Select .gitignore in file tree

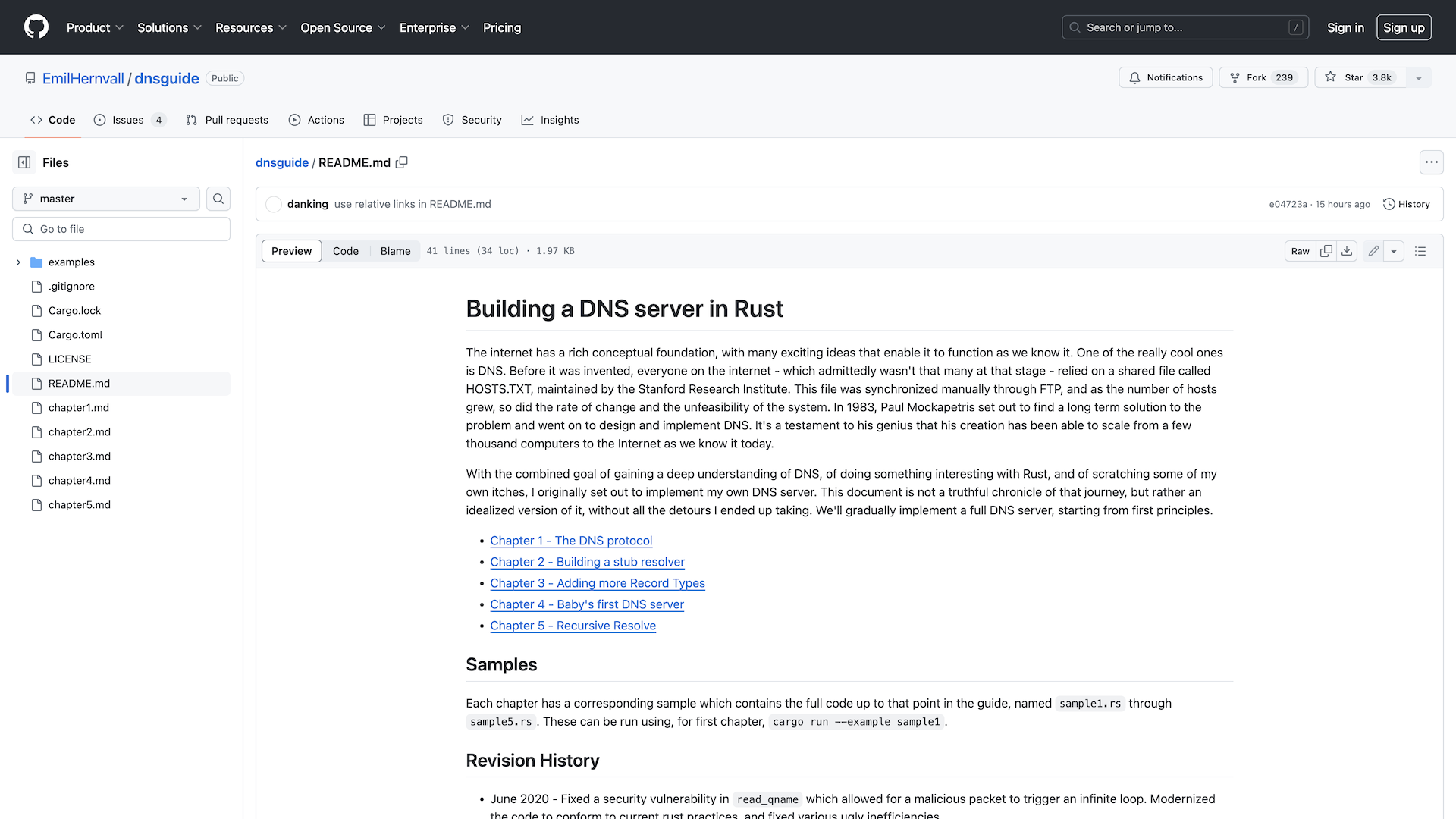coord(121,287)
